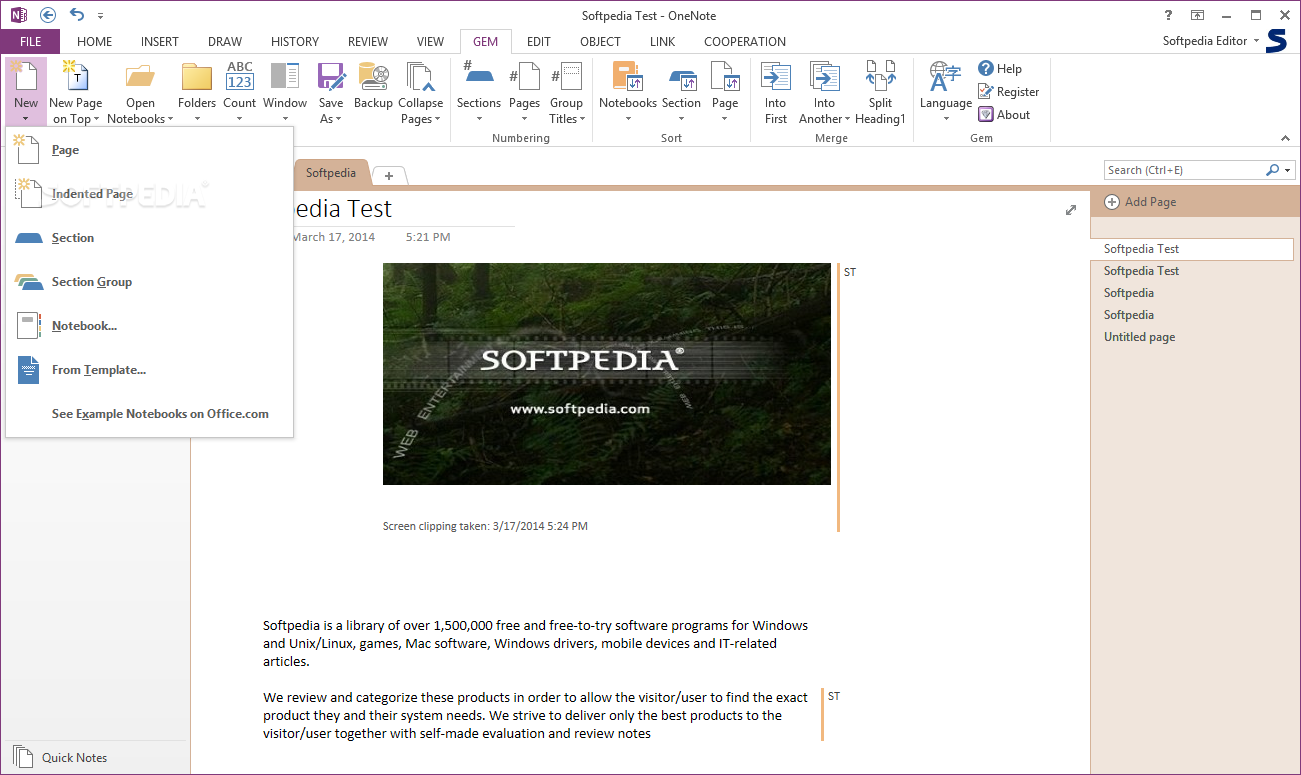This screenshot has width=1301, height=775.
Task: Open the Sort Page dropdown arrow
Action: point(725,119)
